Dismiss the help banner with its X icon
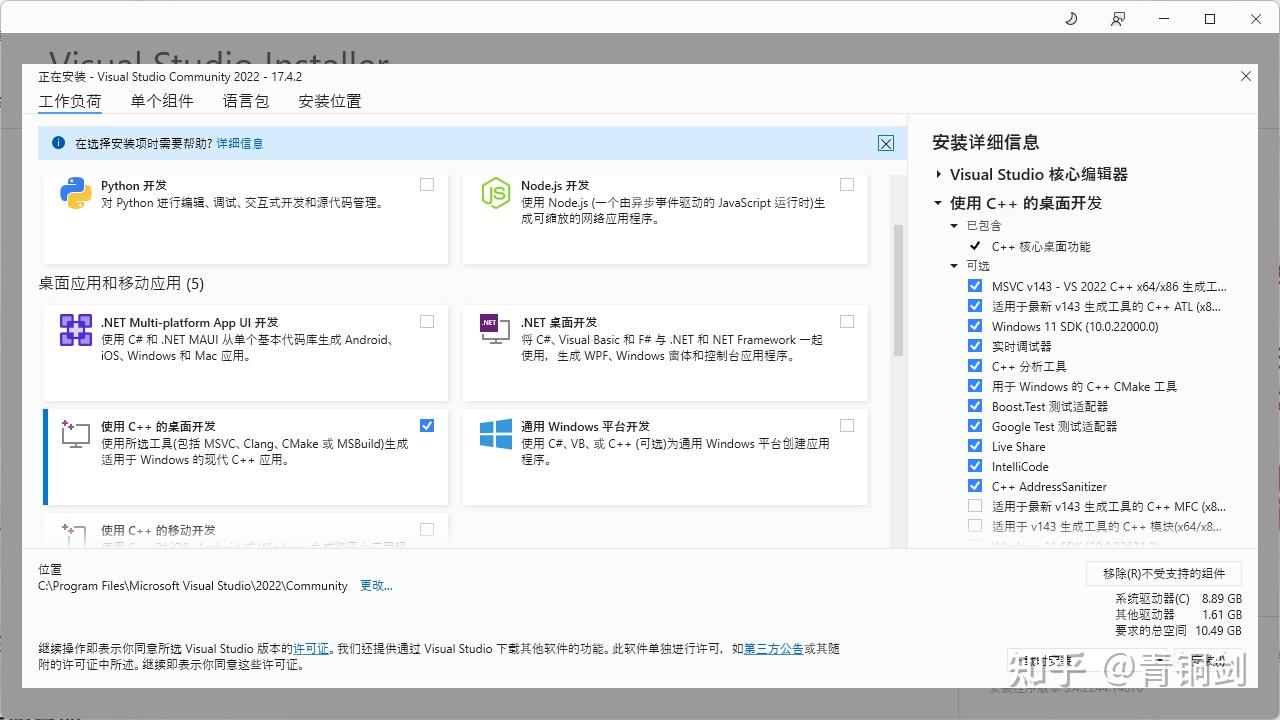Screen dimensions: 1280x720 [886, 143]
